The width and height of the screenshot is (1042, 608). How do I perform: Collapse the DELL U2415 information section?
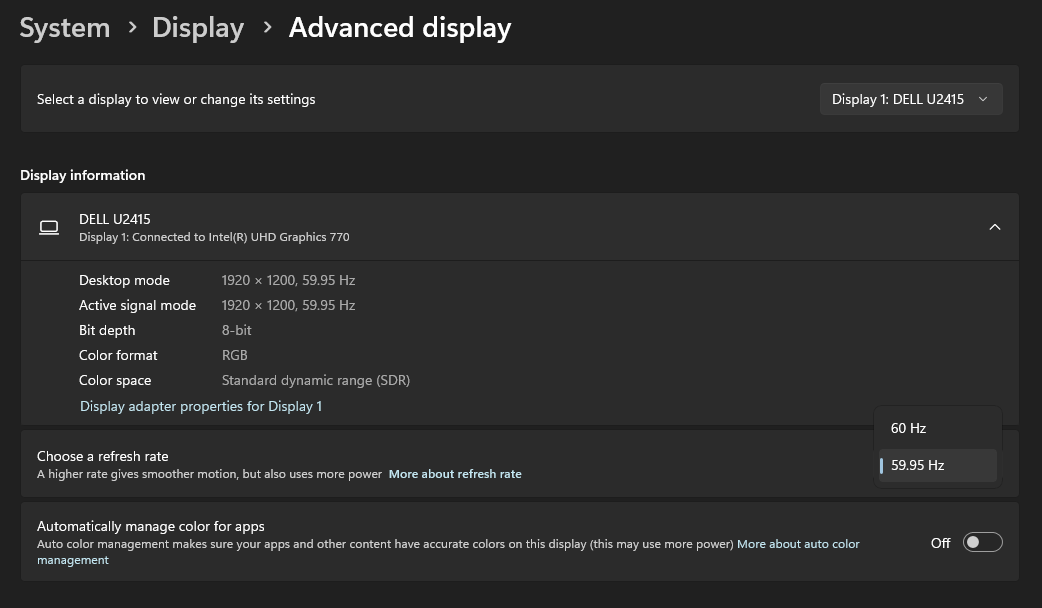[994, 227]
